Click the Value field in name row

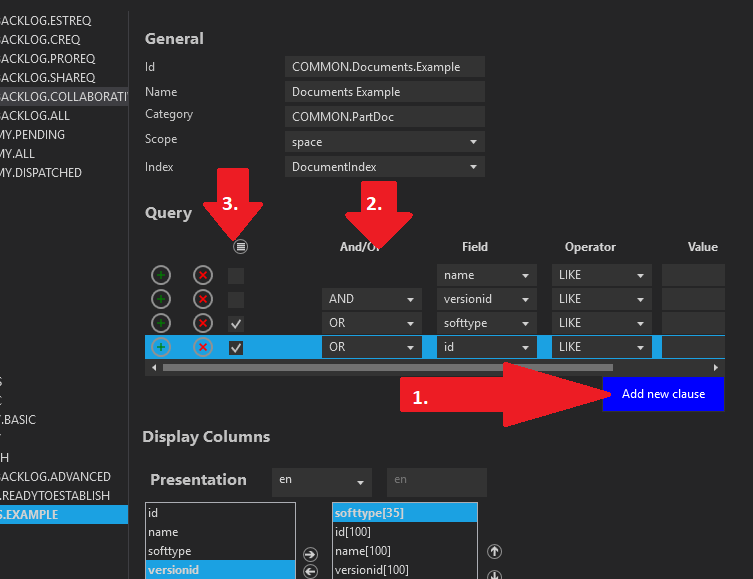point(693,275)
